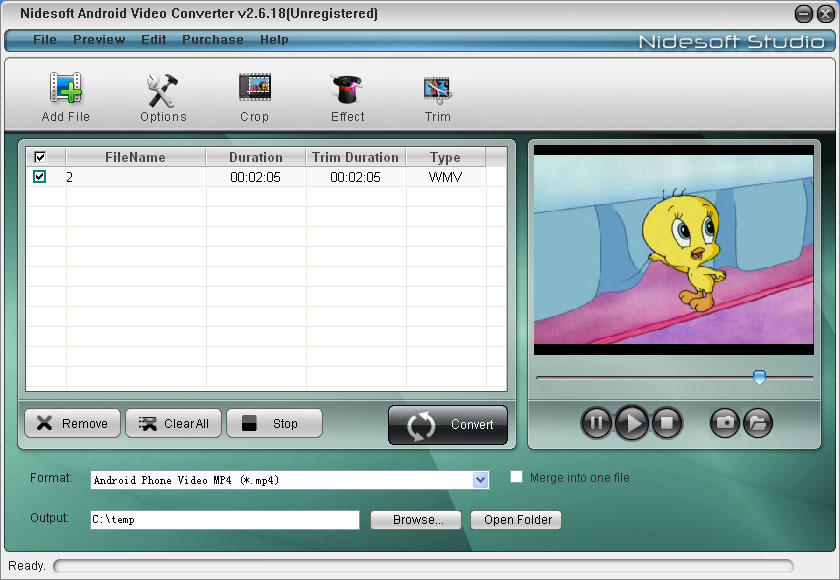Click the Browse... button
The image size is (840, 580).
pyautogui.click(x=416, y=520)
